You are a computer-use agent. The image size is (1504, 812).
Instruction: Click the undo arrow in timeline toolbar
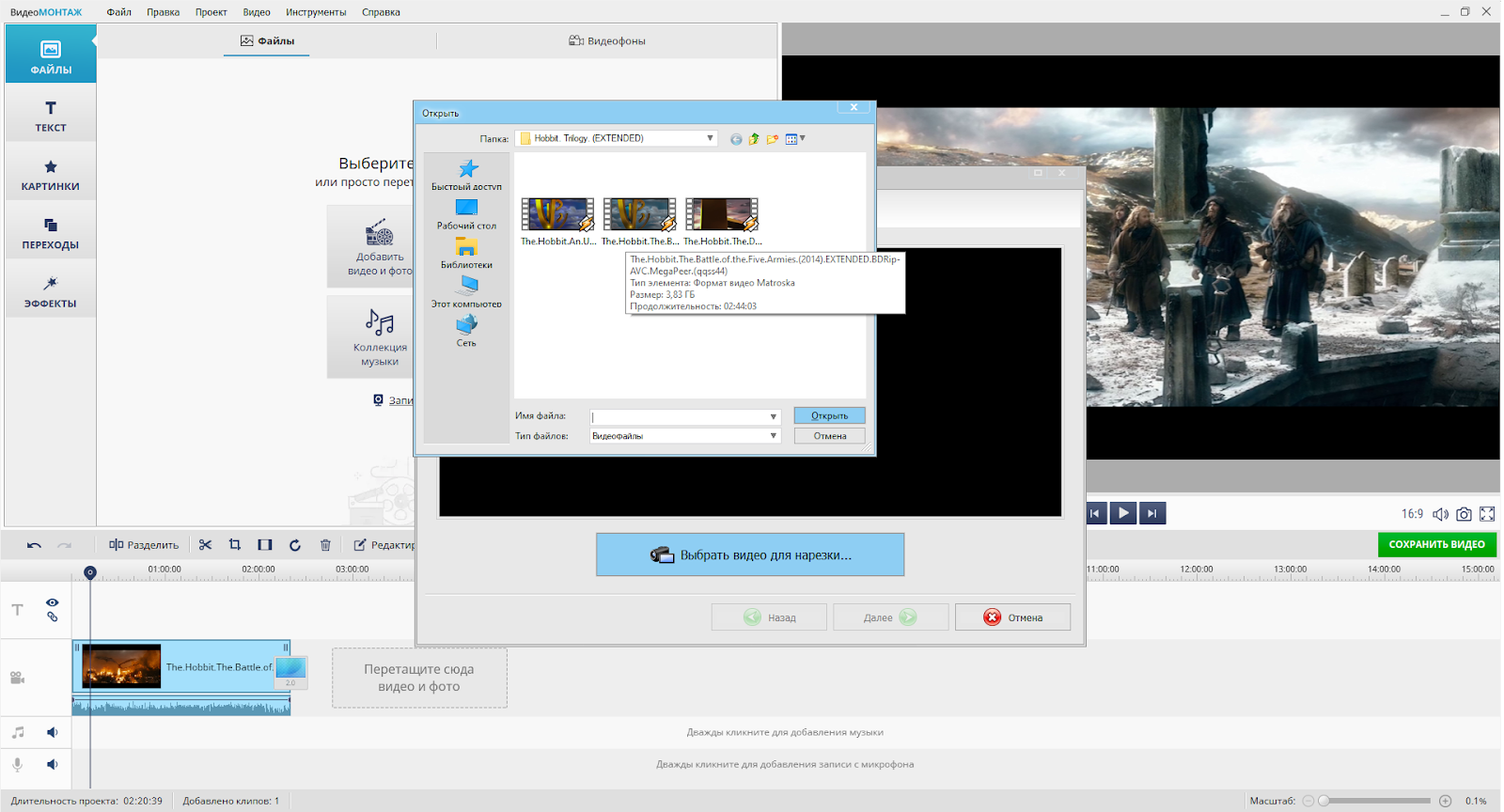click(34, 545)
